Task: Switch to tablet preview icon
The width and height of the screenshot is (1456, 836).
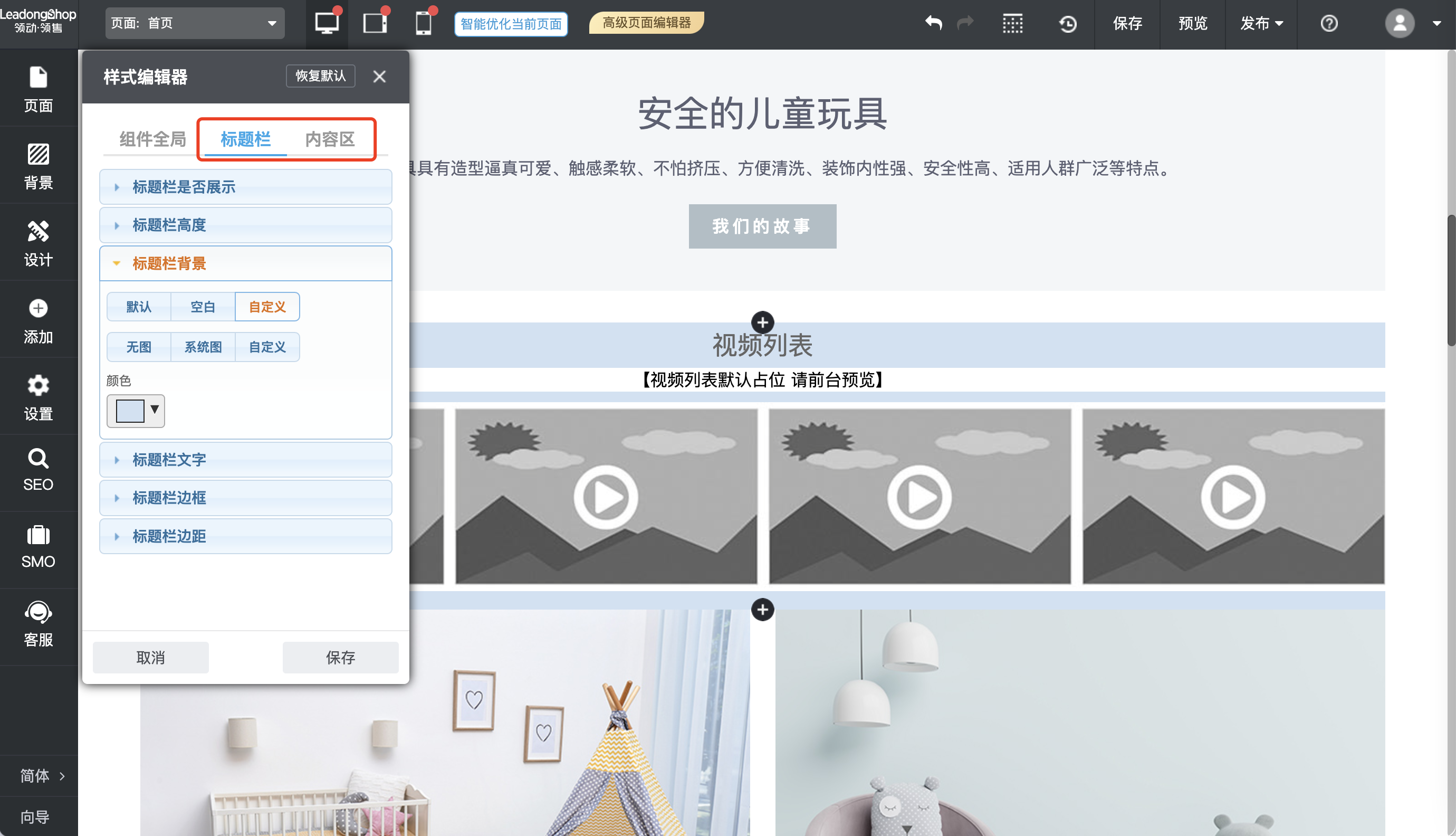Action: [x=375, y=23]
